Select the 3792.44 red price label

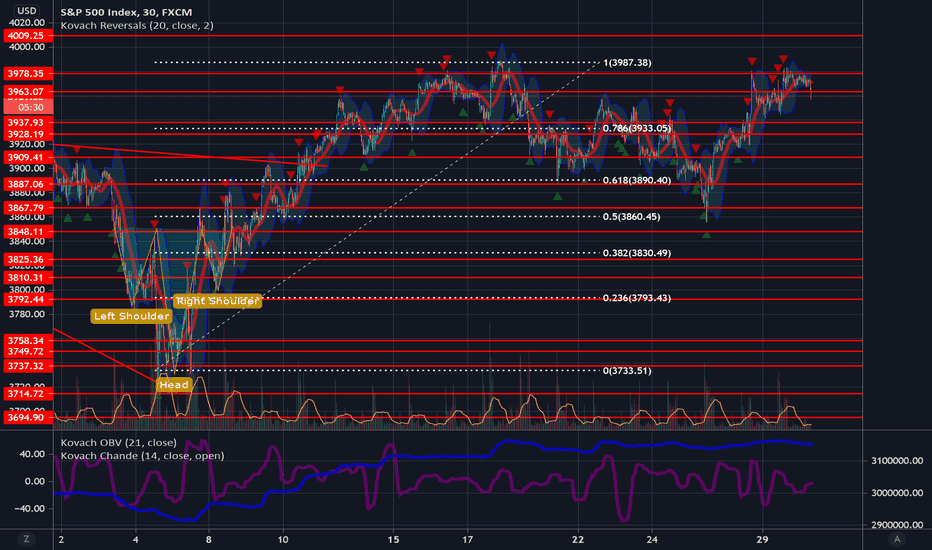(x=28, y=299)
